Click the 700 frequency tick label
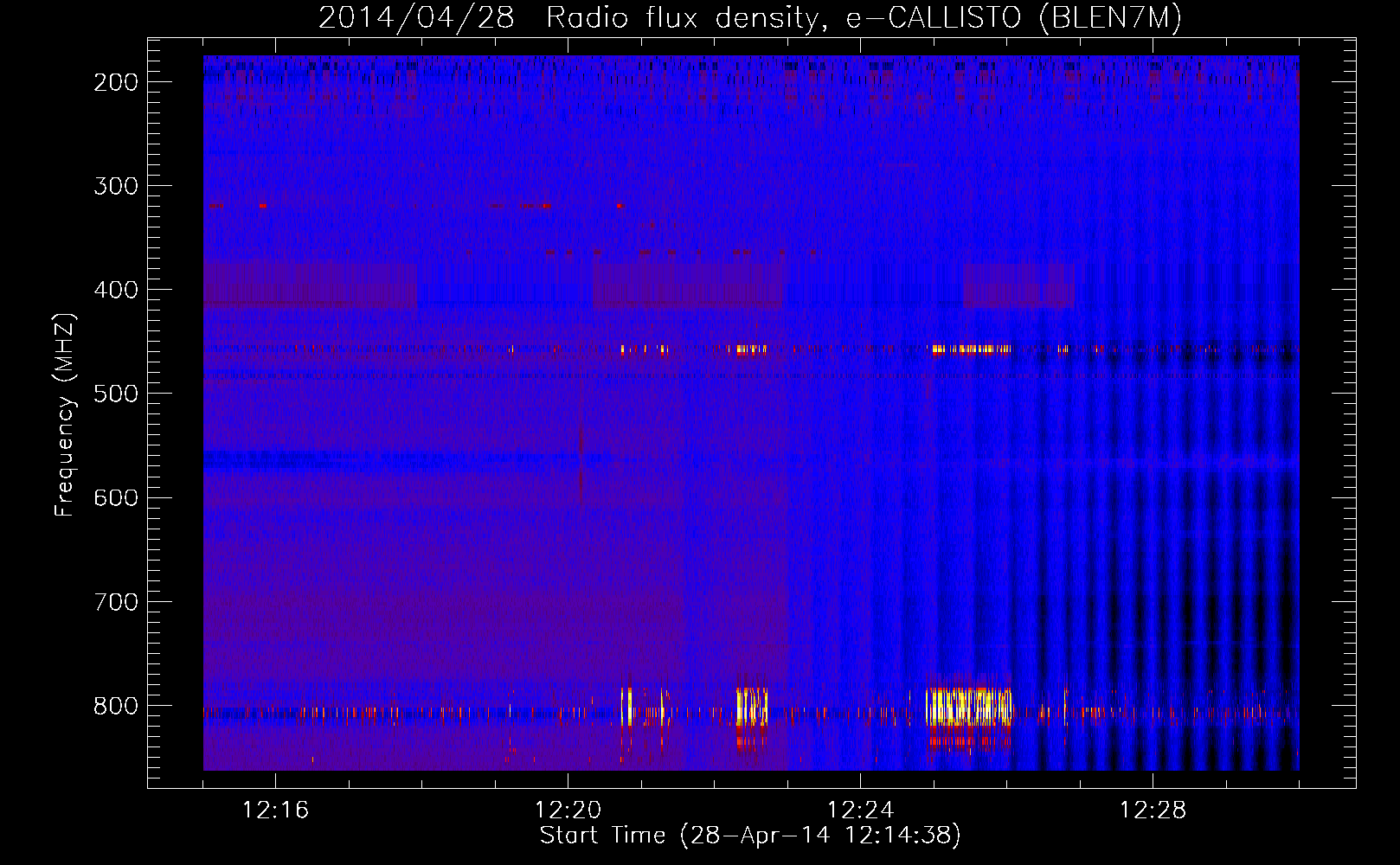The height and width of the screenshot is (865, 1400). point(116,601)
